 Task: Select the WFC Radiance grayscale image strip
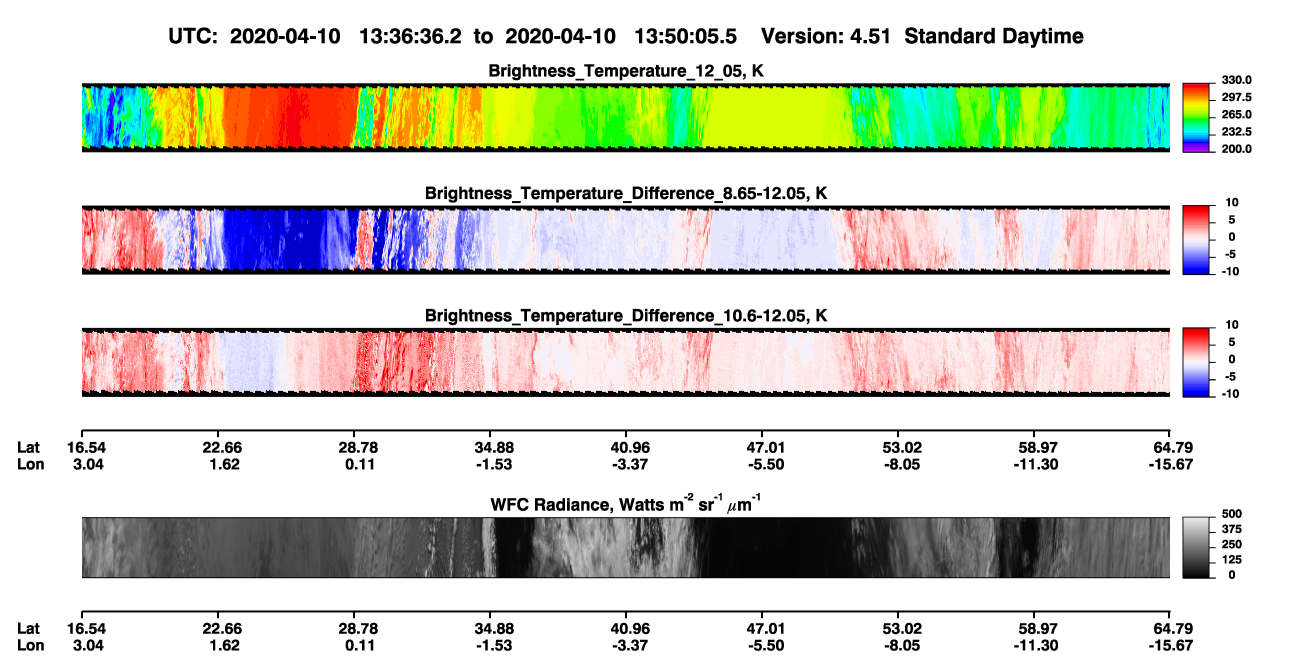(x=625, y=547)
